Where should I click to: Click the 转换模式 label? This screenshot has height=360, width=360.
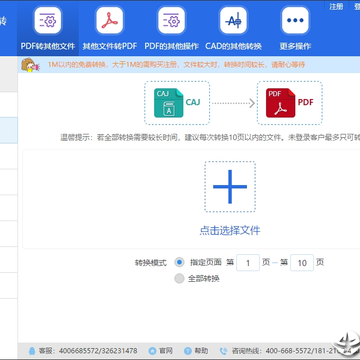tap(151, 263)
